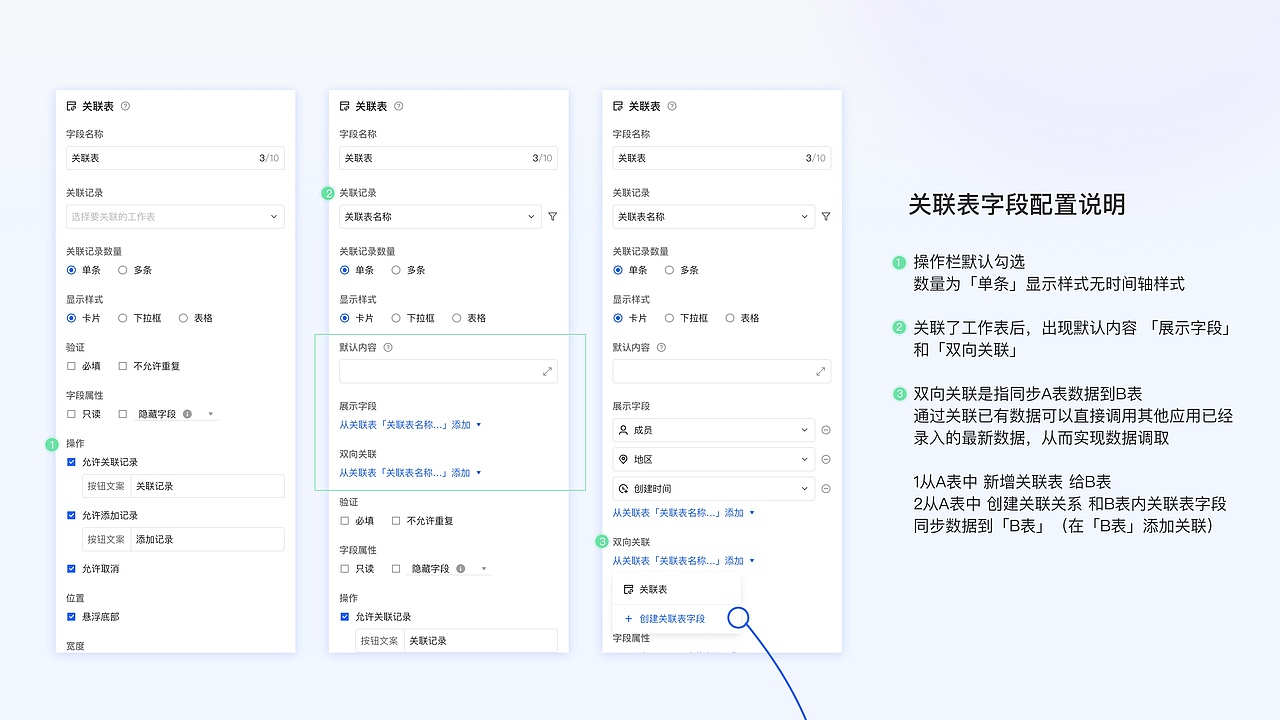Click the expand arrow inside 默认内容 box

tap(547, 370)
